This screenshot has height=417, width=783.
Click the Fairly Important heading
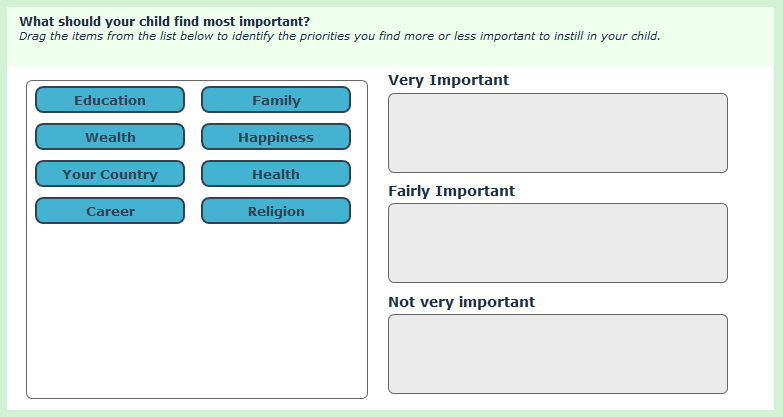[x=451, y=191]
